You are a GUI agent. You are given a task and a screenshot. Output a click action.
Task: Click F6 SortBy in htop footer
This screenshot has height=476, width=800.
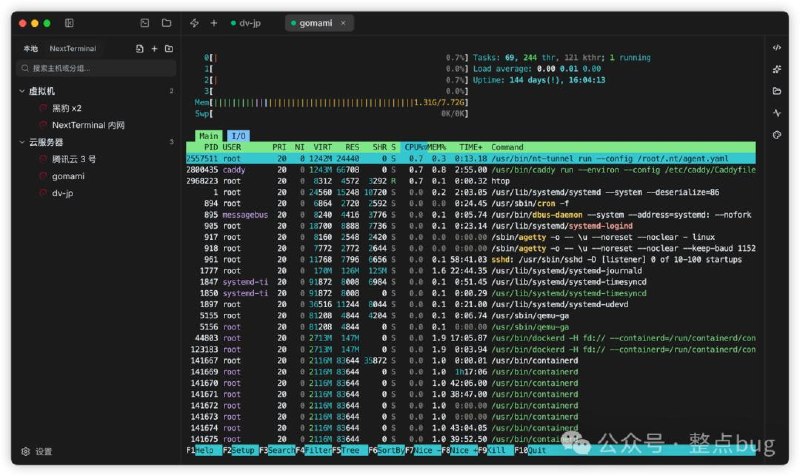pos(386,450)
